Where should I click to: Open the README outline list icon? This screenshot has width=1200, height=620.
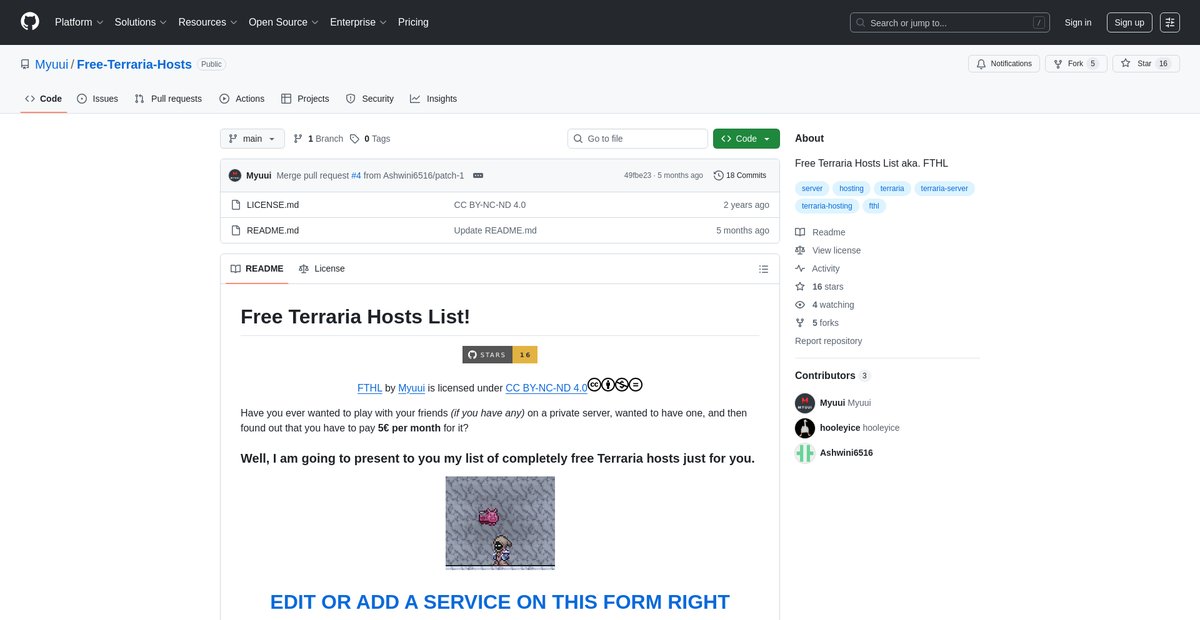click(763, 269)
